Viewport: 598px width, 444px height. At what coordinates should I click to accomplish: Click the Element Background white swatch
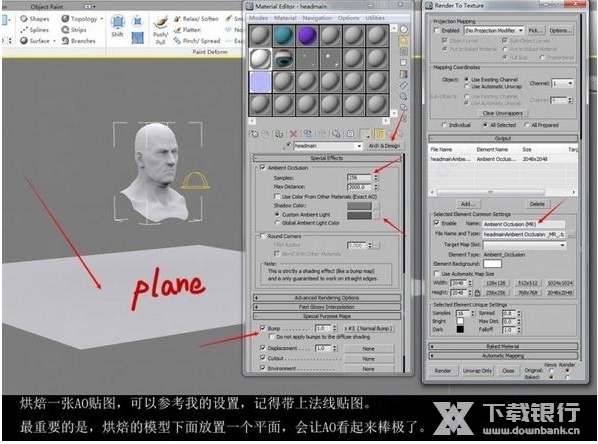[x=492, y=264]
